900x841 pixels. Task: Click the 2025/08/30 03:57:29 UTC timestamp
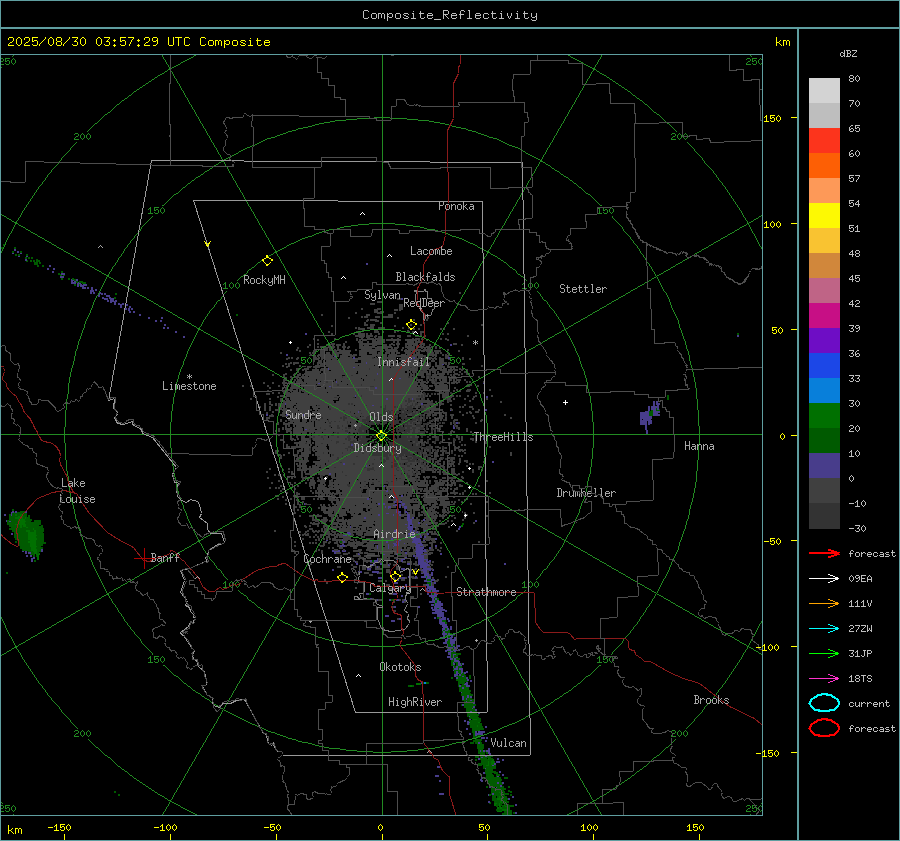(x=138, y=42)
